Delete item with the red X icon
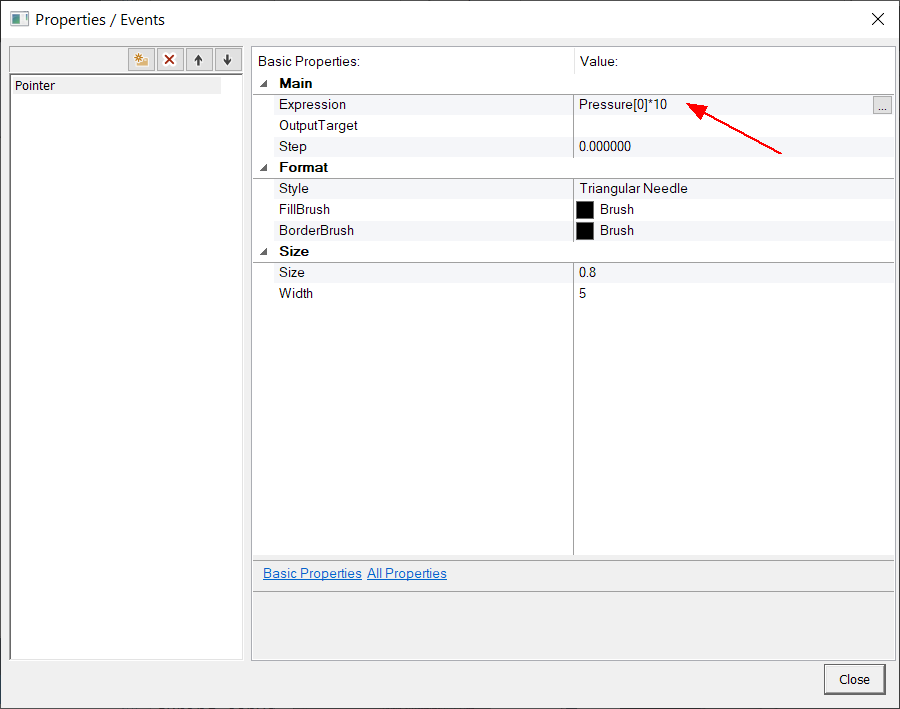This screenshot has width=900, height=709. (x=170, y=60)
